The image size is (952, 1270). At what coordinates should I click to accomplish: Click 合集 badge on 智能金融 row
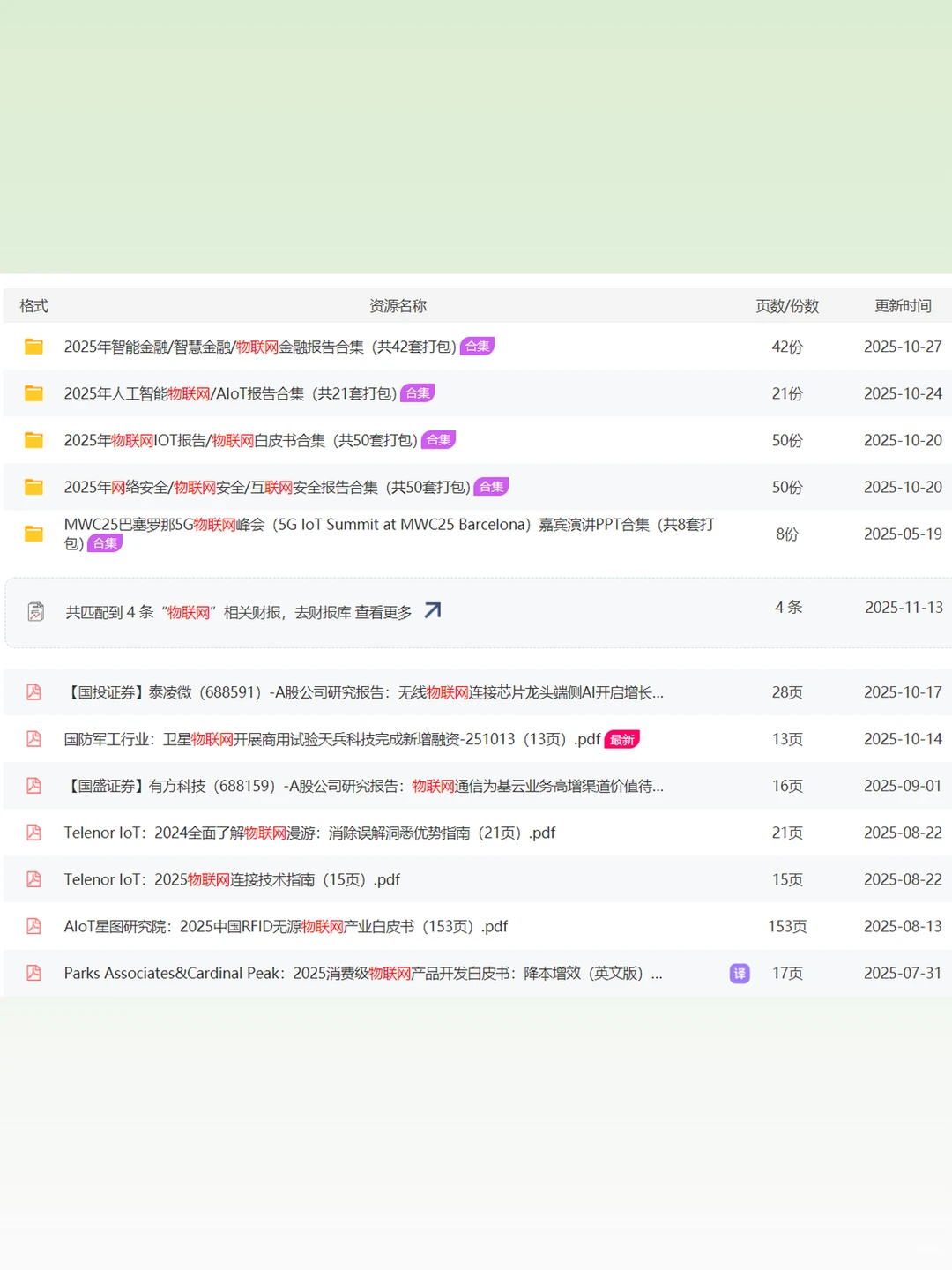tap(477, 347)
